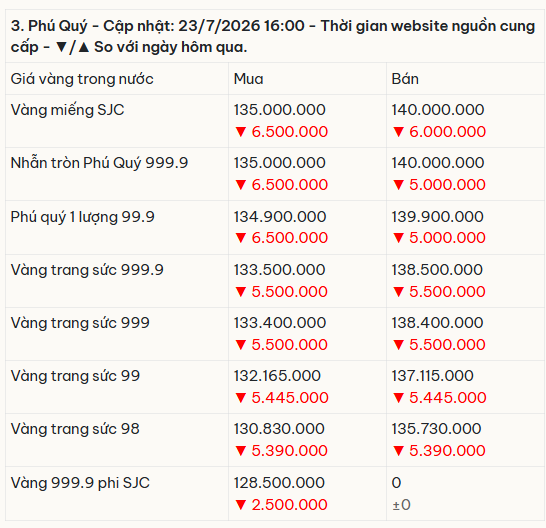Click Vàng 999.9 phi SJC label
This screenshot has height=528, width=546.
click(80, 483)
